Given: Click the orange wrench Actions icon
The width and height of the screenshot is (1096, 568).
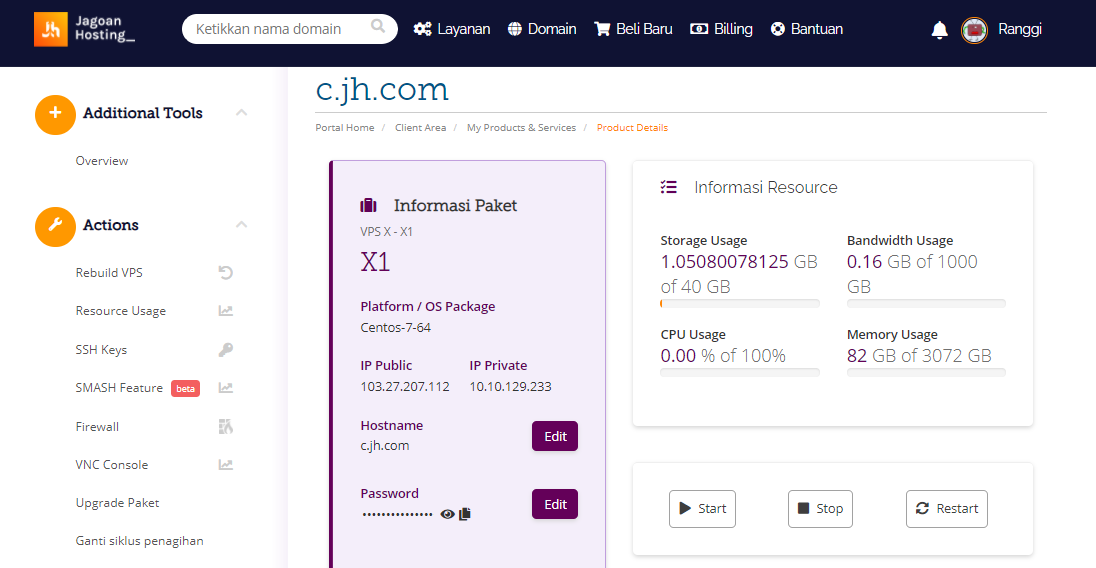Looking at the screenshot, I should [x=55, y=226].
